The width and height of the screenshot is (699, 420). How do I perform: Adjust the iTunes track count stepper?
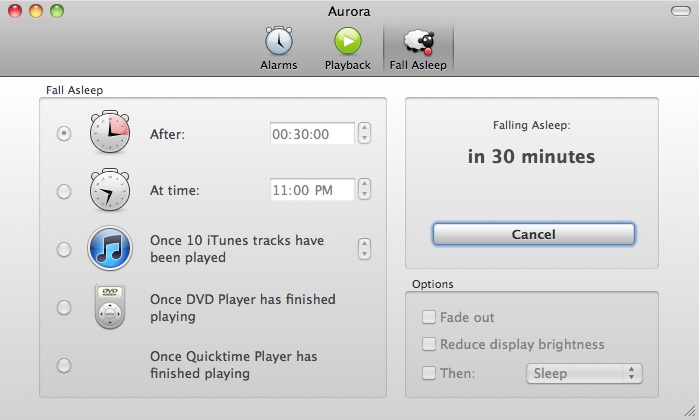click(x=364, y=249)
